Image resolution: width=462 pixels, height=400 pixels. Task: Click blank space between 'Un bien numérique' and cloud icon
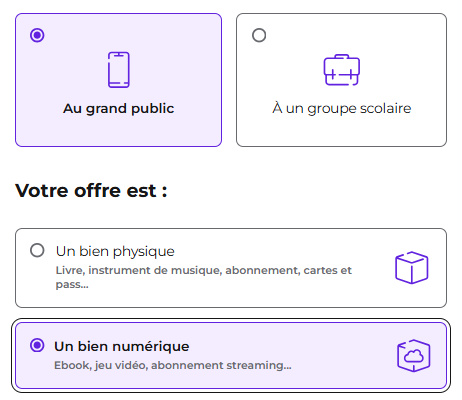pos(293,347)
